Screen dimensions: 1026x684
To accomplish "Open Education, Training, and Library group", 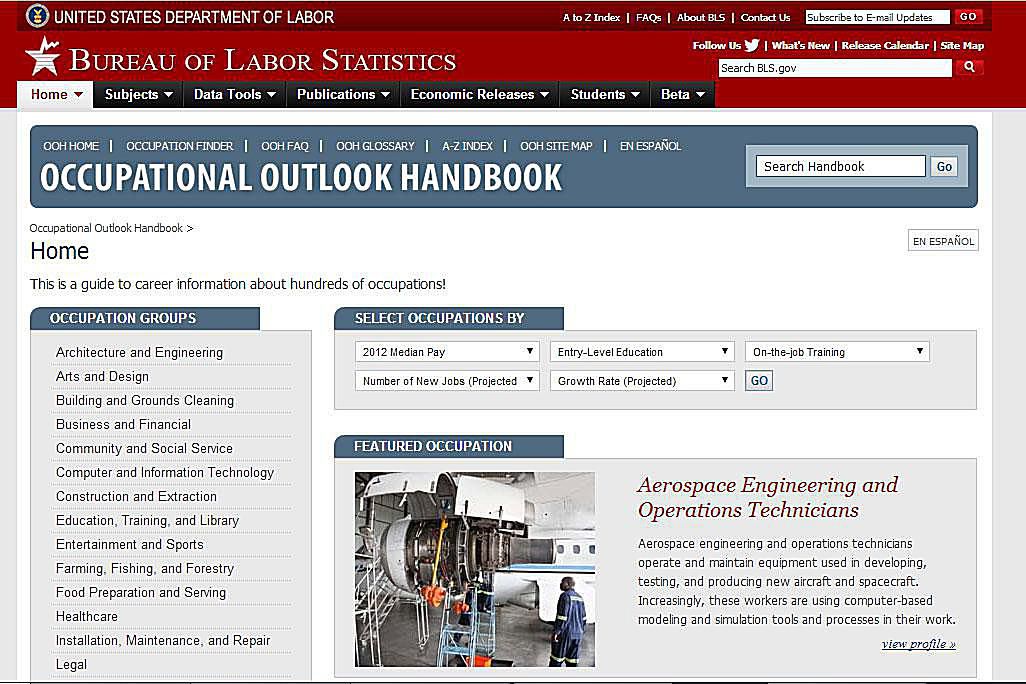I will (147, 520).
